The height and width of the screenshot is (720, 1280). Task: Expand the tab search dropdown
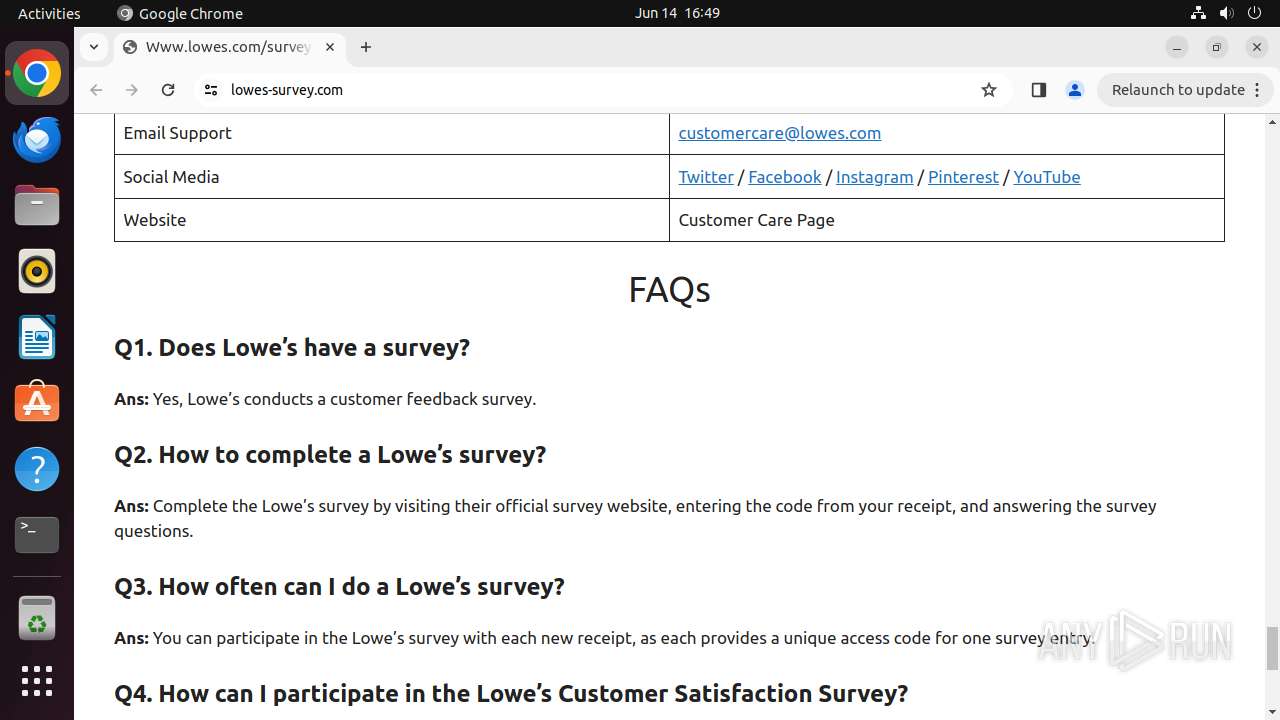(x=93, y=47)
